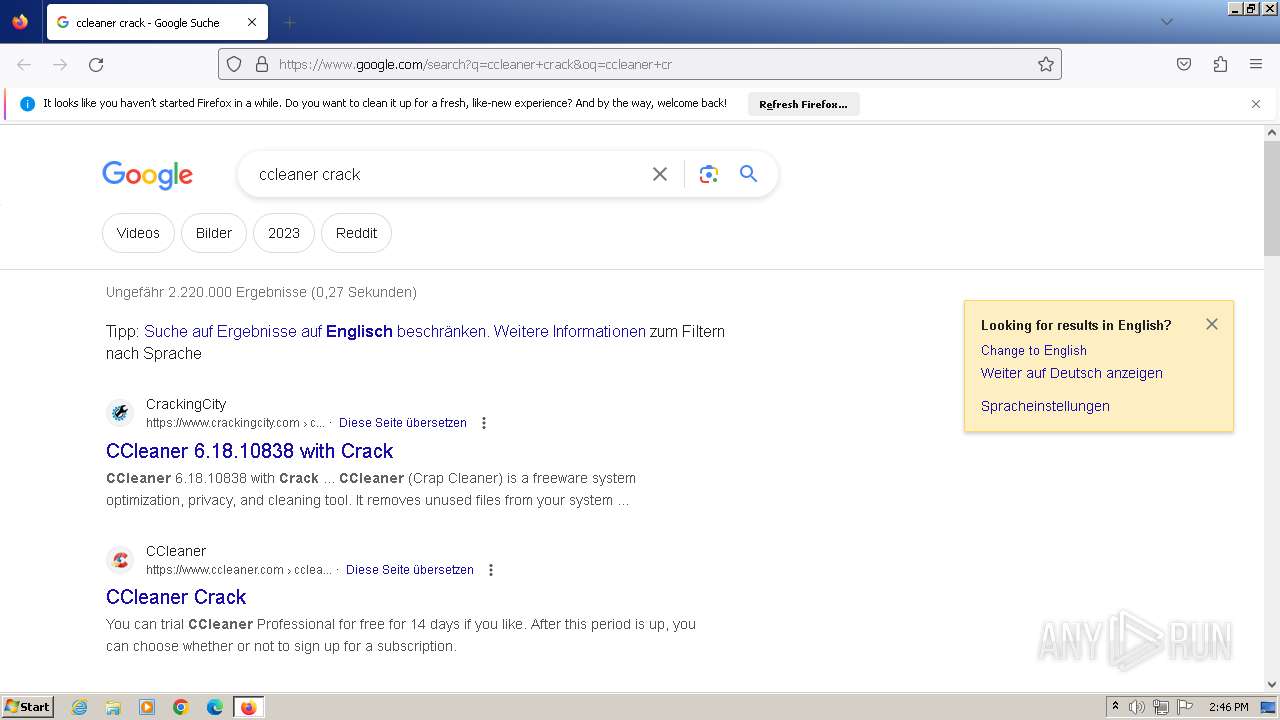Click the info icon in notification bar

(x=27, y=104)
